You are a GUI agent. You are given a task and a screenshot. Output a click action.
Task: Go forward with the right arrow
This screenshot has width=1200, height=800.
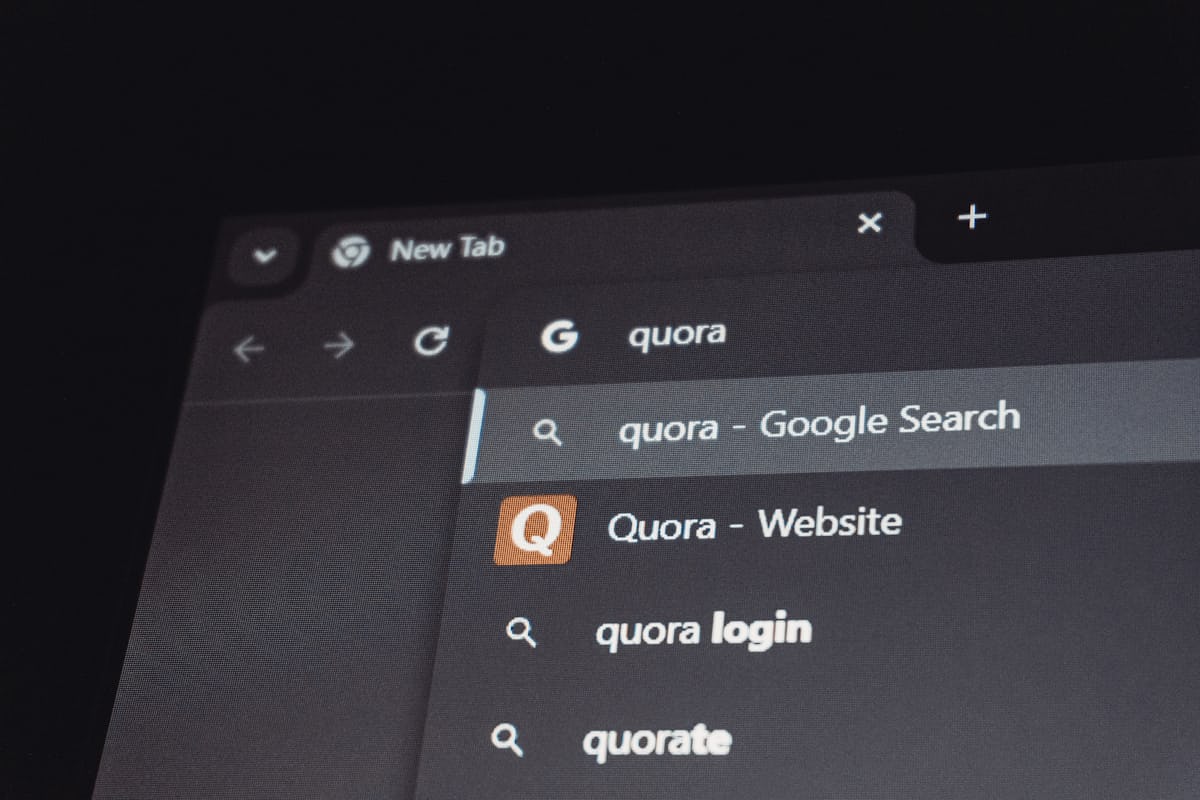click(x=339, y=346)
